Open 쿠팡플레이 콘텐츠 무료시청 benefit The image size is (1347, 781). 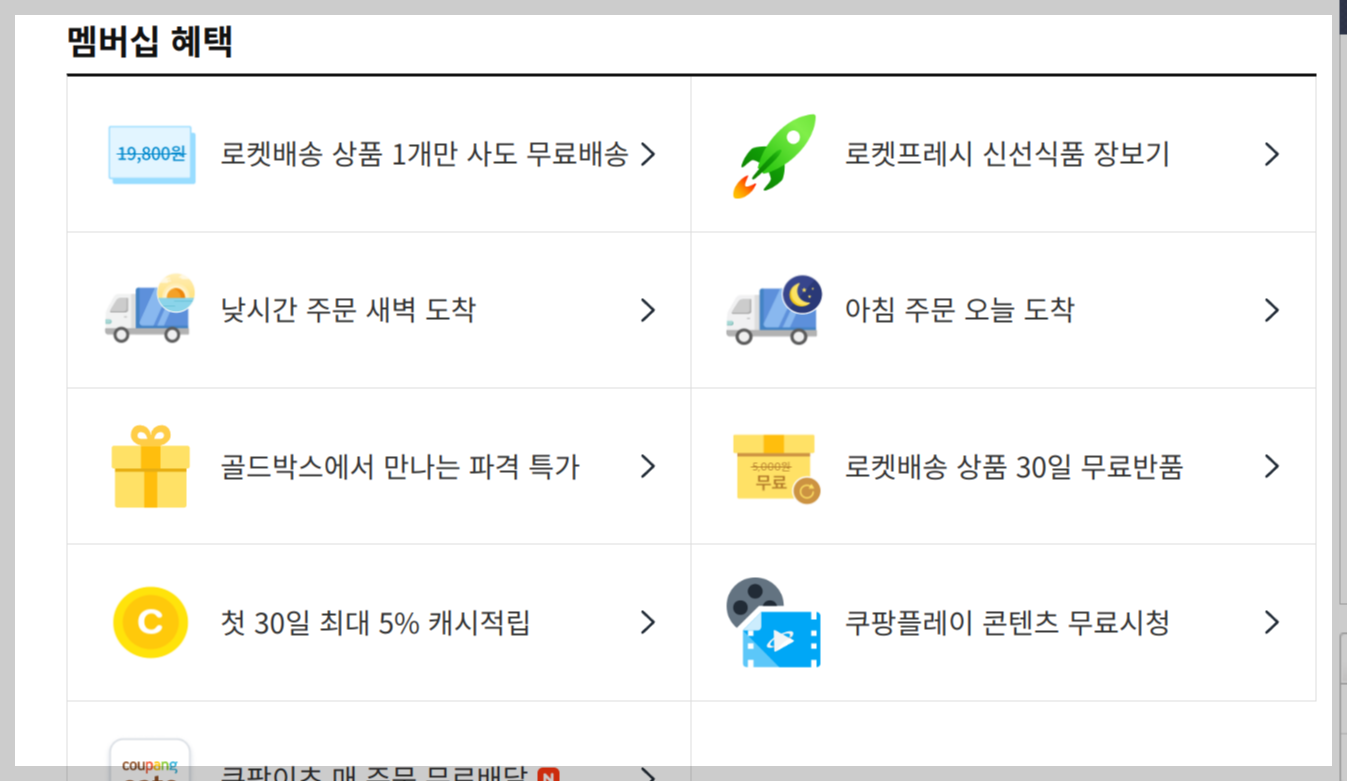coord(1003,622)
